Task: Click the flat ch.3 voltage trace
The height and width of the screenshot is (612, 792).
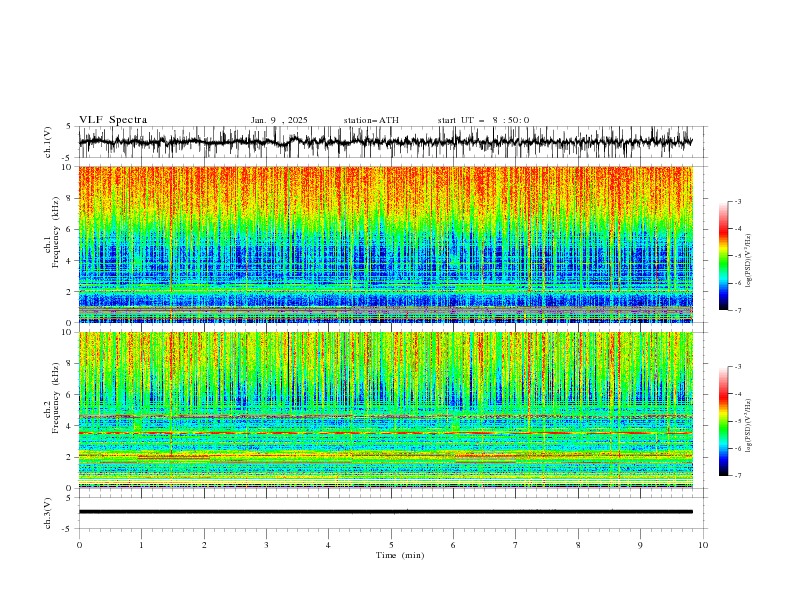Action: click(385, 512)
